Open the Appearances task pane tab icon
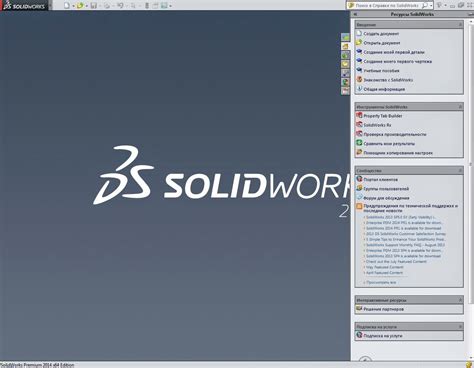 (x=345, y=82)
